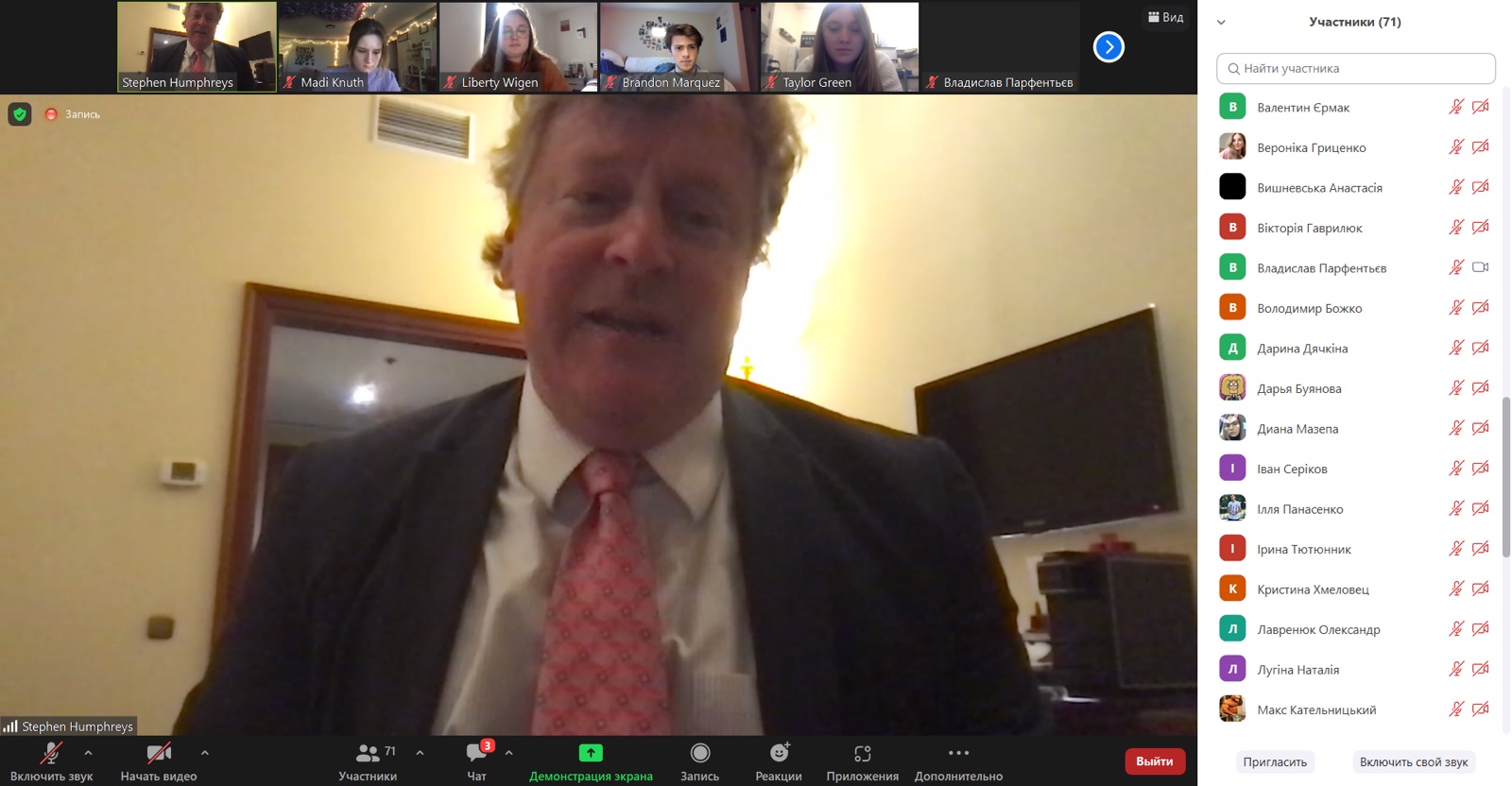Viewport: 1512px width, 786px height.
Task: Click the Пригласить button
Action: click(1275, 761)
